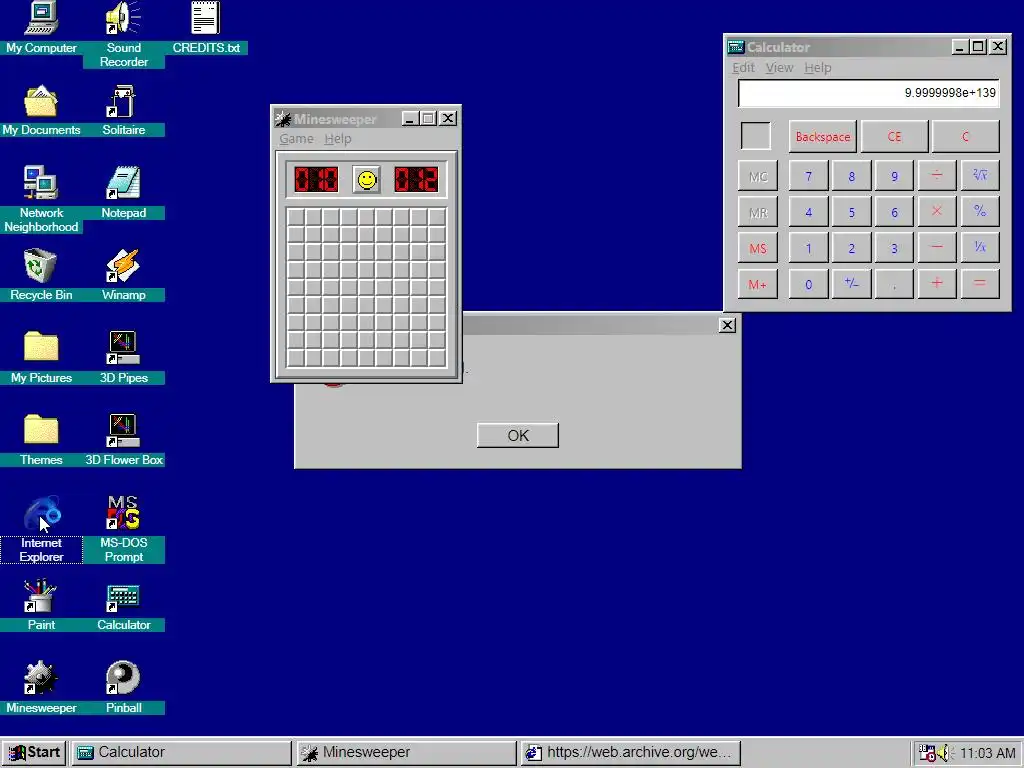Open the Calculator View menu
Screen dimensions: 1024x768
[x=779, y=67]
